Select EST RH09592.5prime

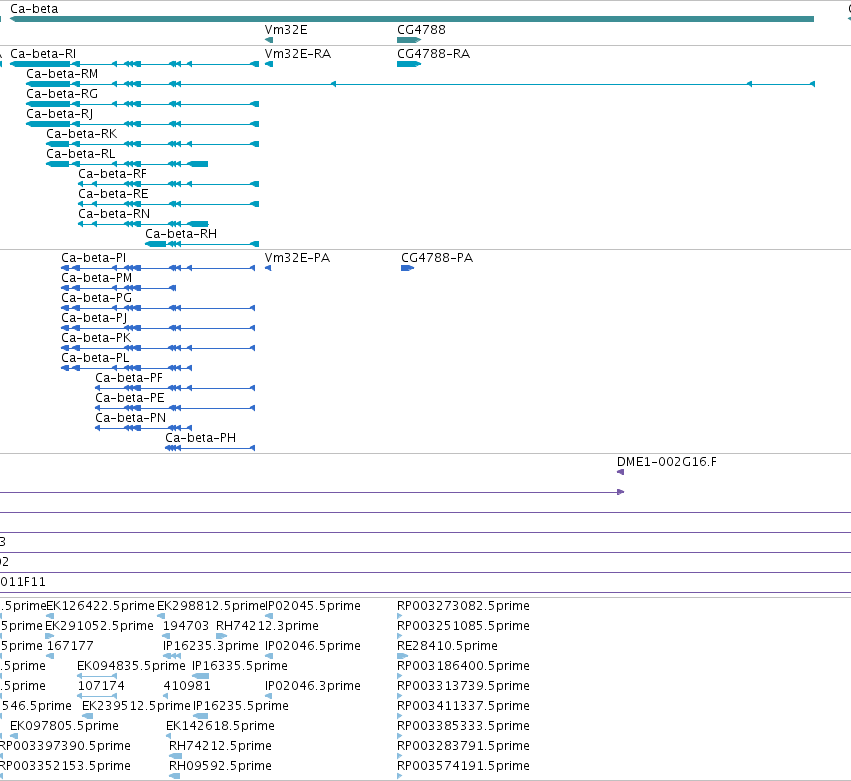click(220, 766)
